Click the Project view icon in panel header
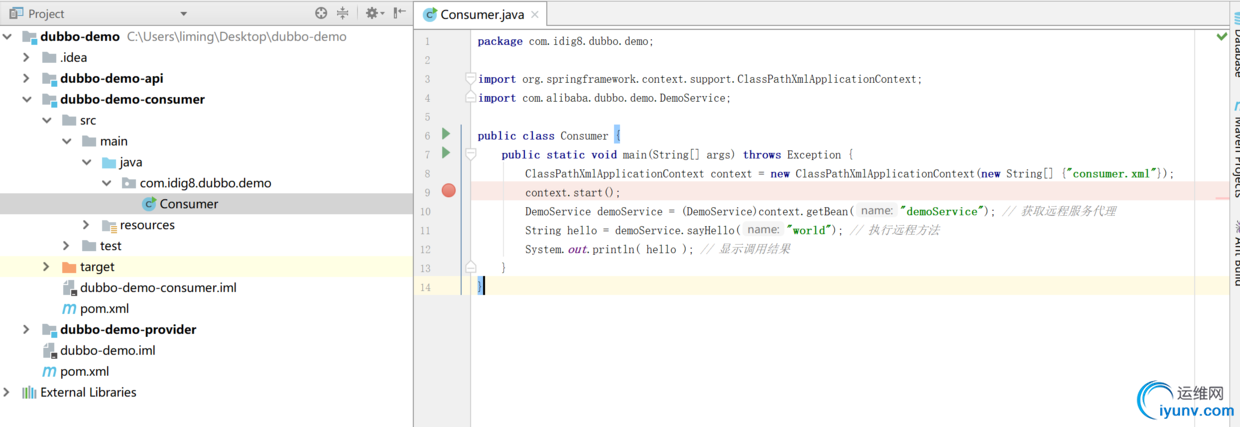This screenshot has height=427, width=1240. (15, 14)
